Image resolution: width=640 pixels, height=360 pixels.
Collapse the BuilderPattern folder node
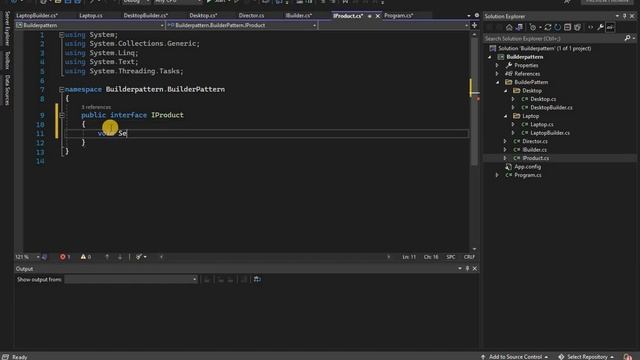pos(498,82)
